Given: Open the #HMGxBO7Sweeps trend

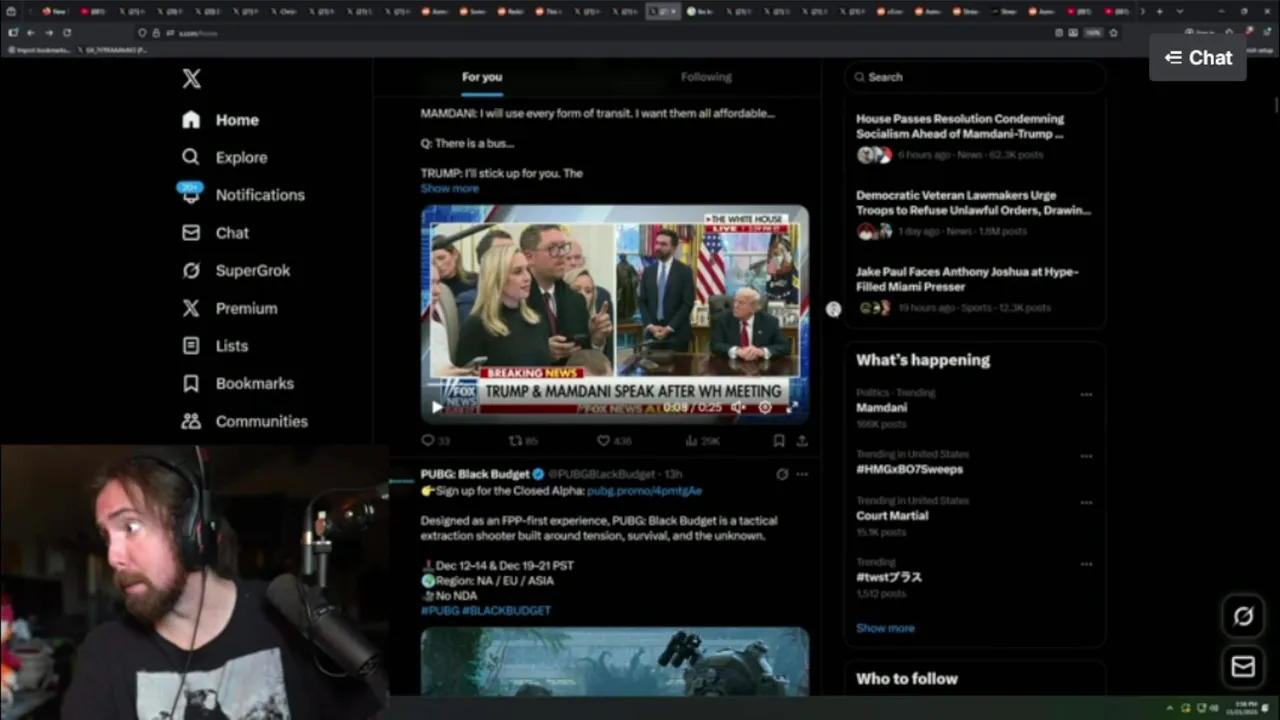Looking at the screenshot, I should click(x=909, y=469).
